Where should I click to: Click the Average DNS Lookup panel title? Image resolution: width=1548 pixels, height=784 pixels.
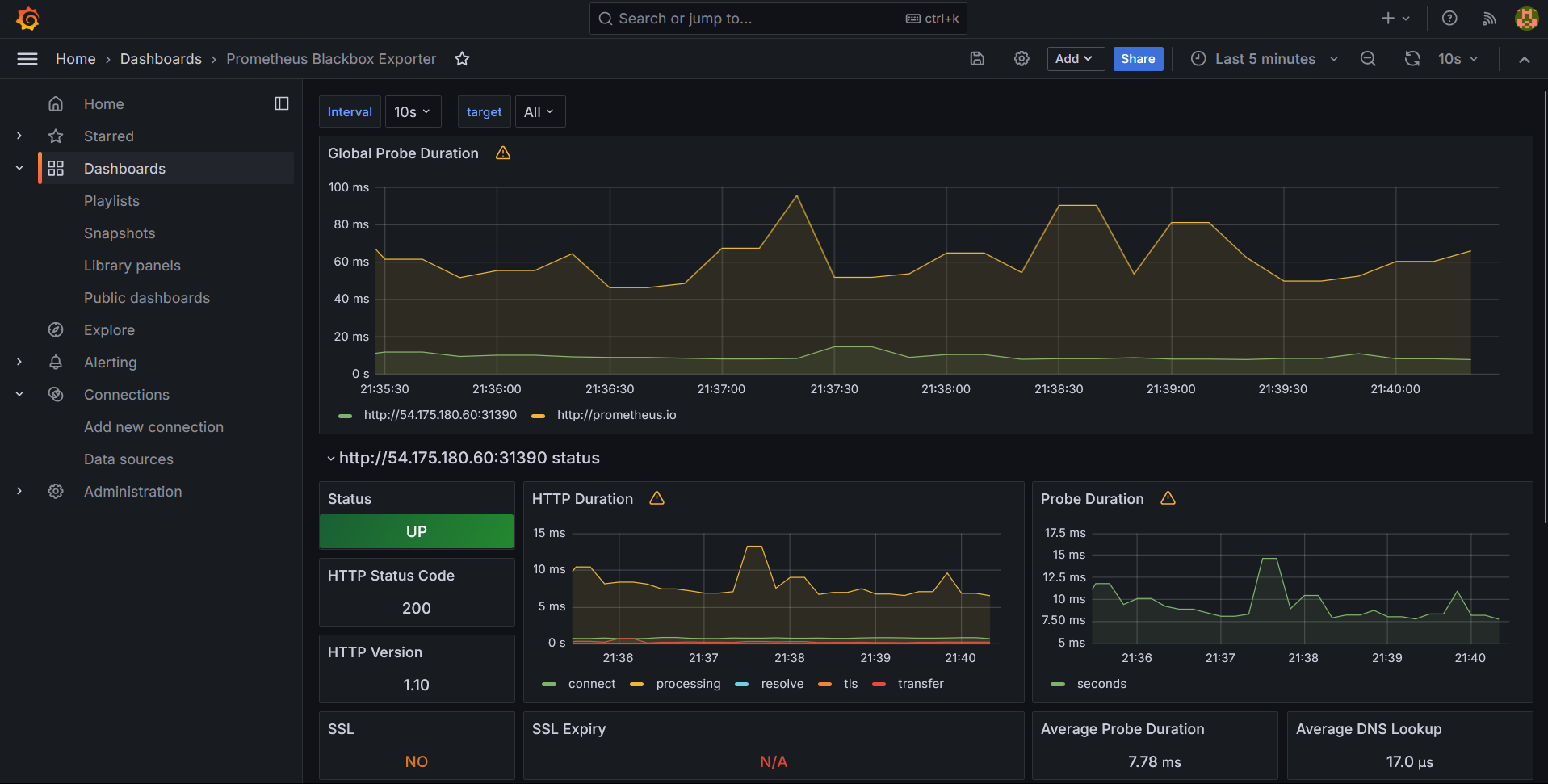point(1369,729)
